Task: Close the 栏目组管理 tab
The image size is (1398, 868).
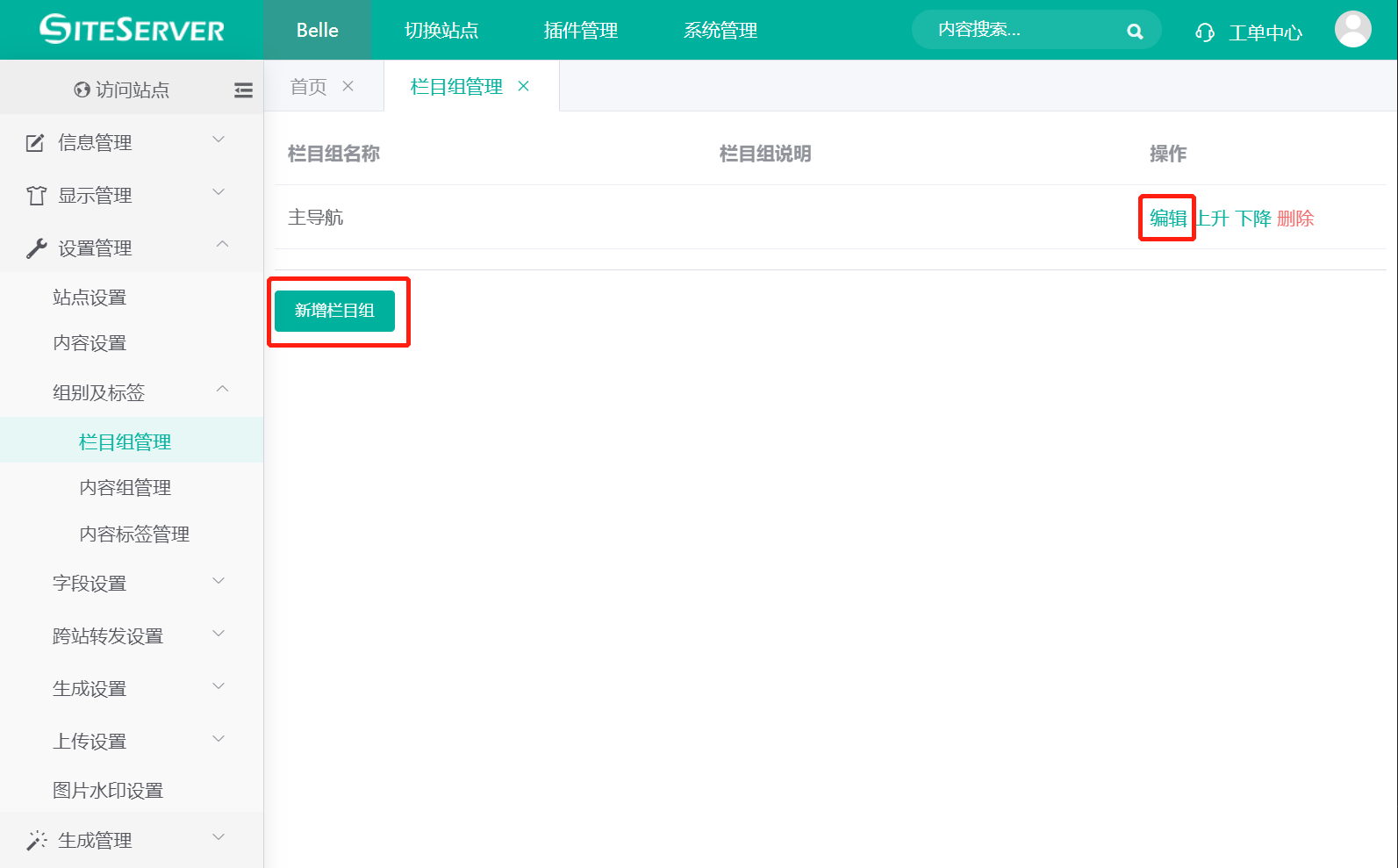Action: point(524,86)
